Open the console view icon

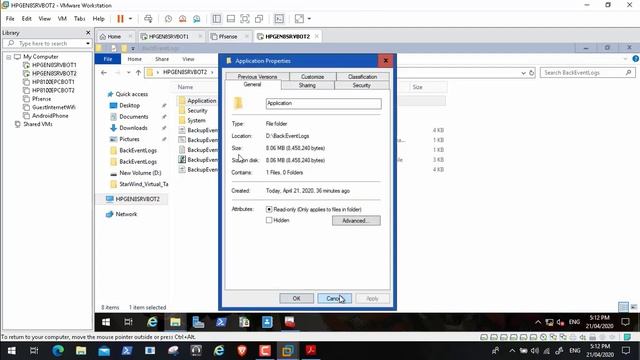(x=279, y=19)
